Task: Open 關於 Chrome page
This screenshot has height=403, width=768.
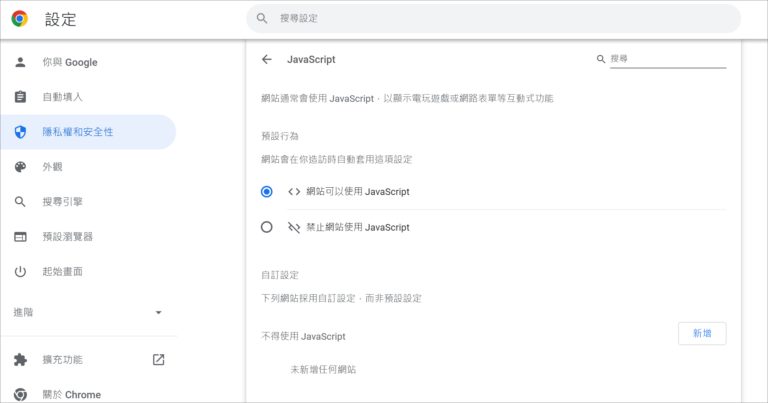Action: 71,394
